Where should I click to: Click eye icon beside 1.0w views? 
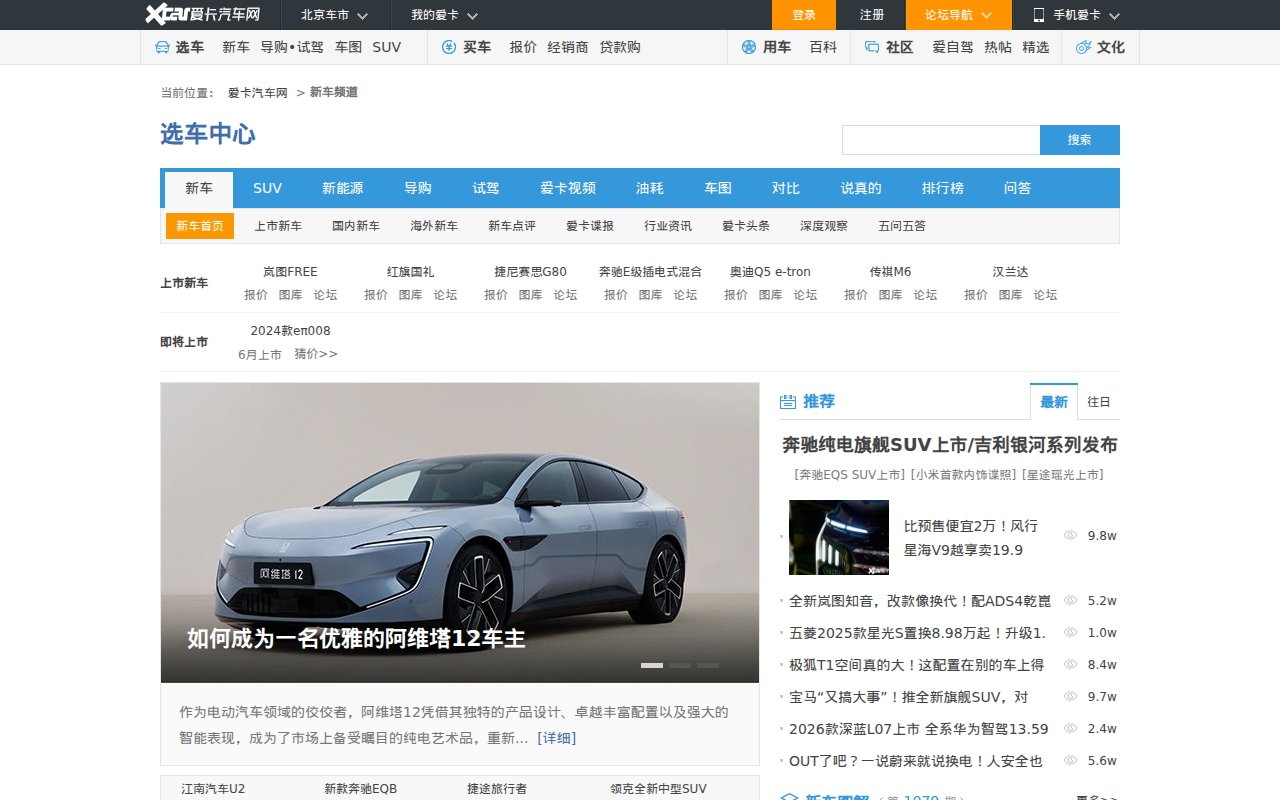(1070, 633)
